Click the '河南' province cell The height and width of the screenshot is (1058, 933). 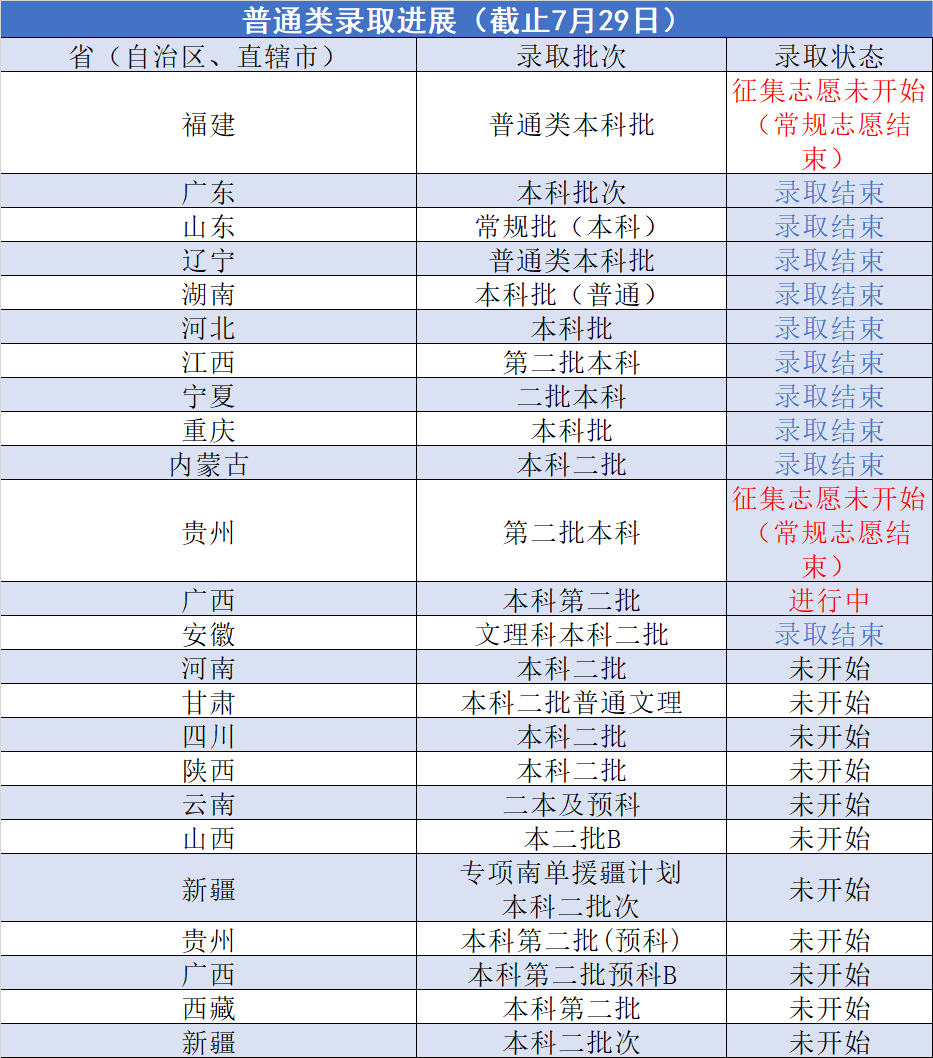point(208,668)
